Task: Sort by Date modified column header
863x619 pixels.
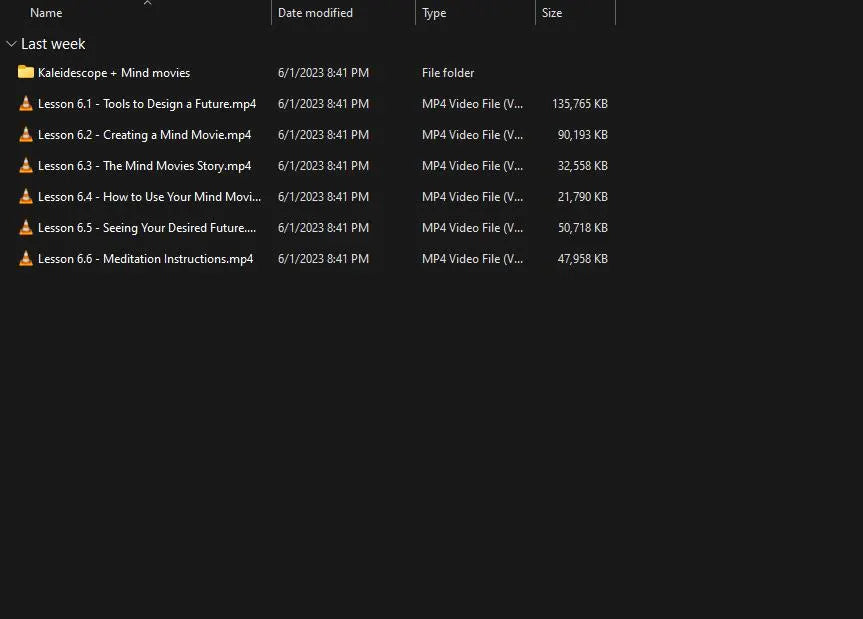Action: [x=315, y=13]
